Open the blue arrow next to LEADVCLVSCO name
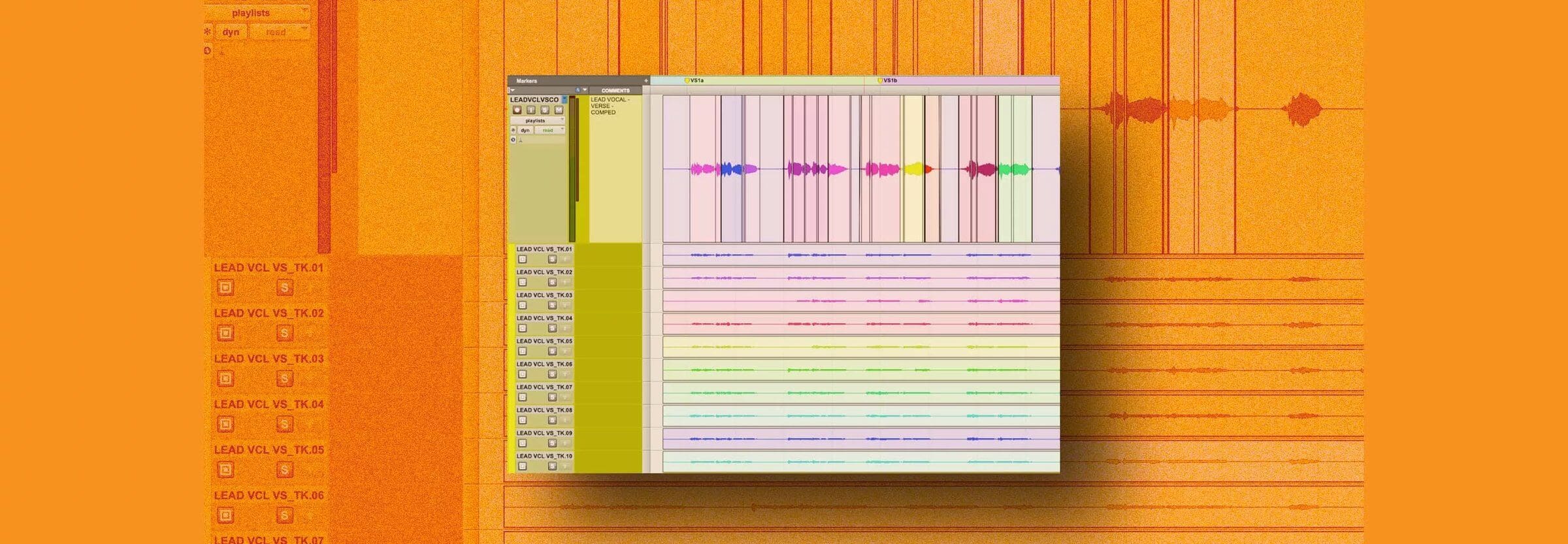The image size is (1568, 544). tap(564, 99)
